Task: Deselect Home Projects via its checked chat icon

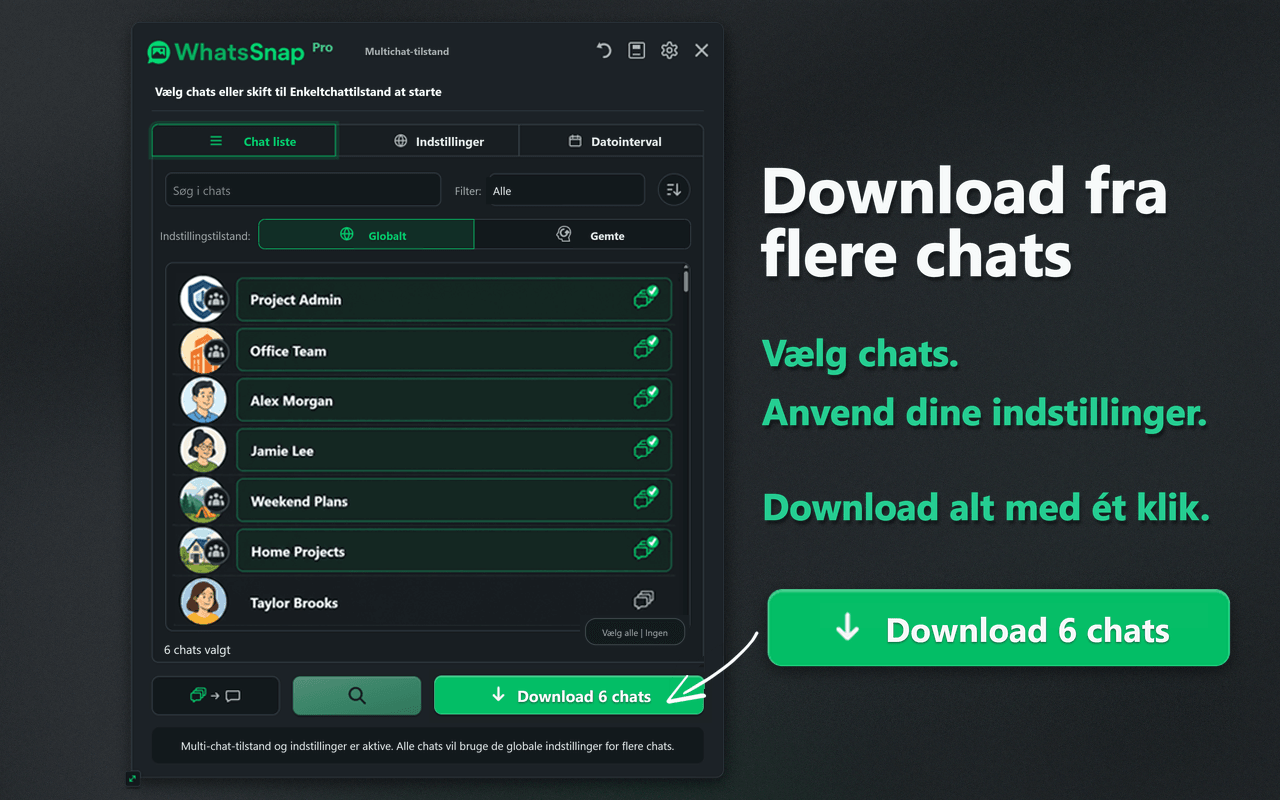Action: pyautogui.click(x=645, y=548)
